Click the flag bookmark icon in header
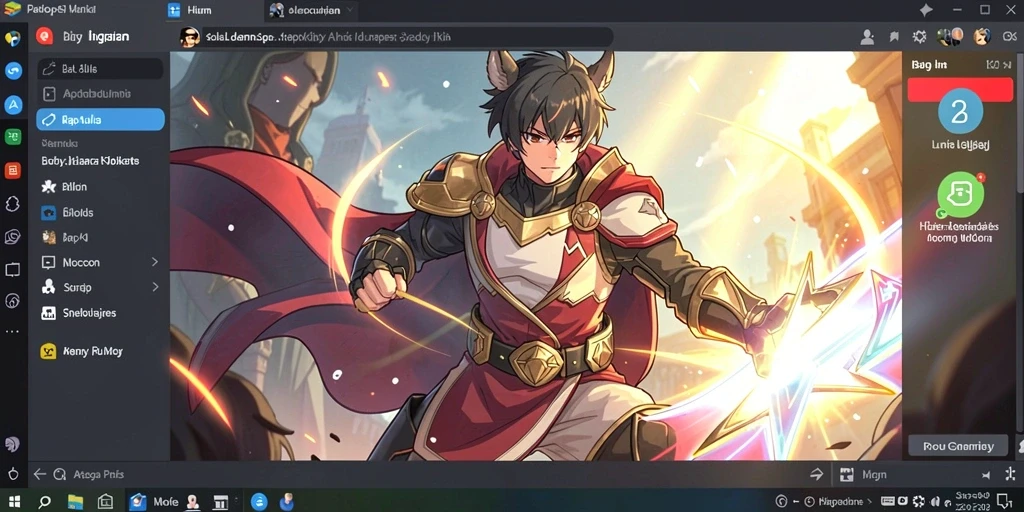Viewport: 1024px width, 512px height. tap(893, 37)
